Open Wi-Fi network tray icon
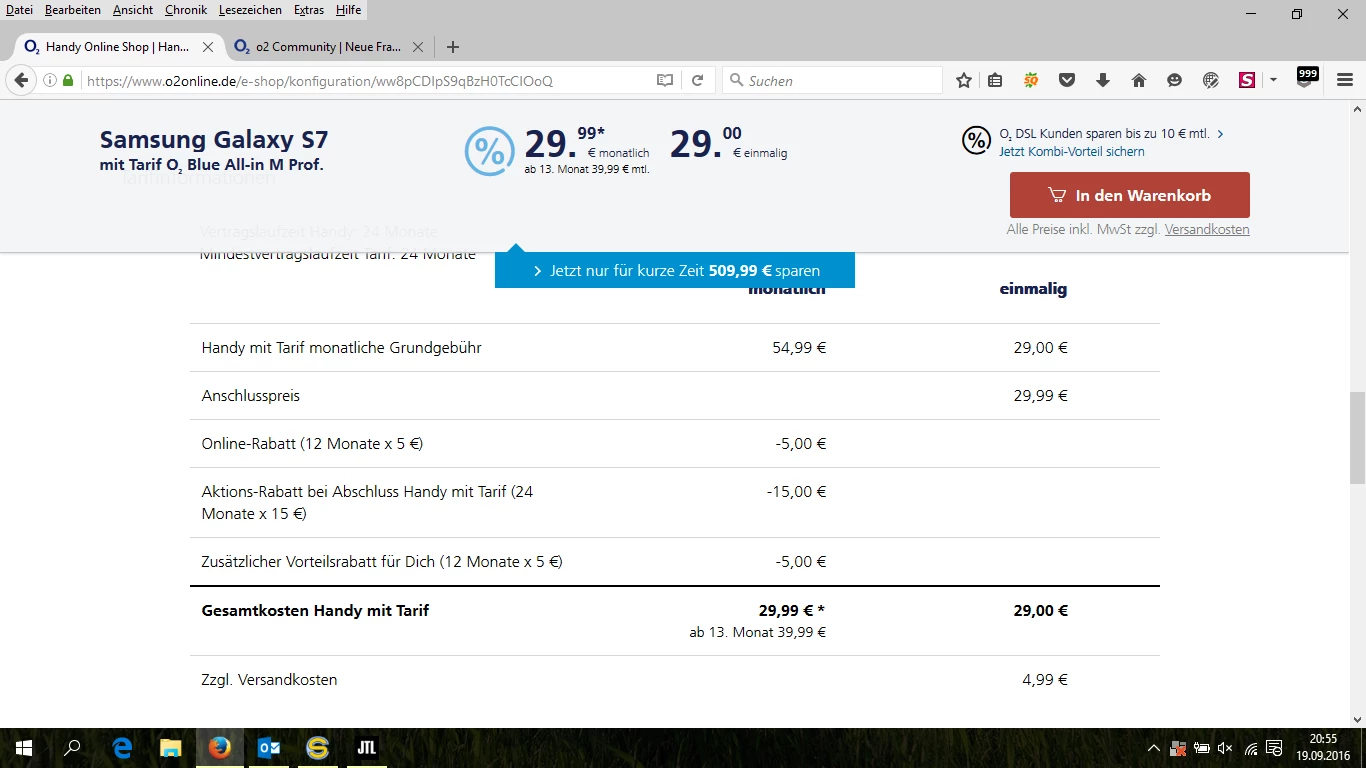Screen dimensions: 1366x768 coord(1251,748)
